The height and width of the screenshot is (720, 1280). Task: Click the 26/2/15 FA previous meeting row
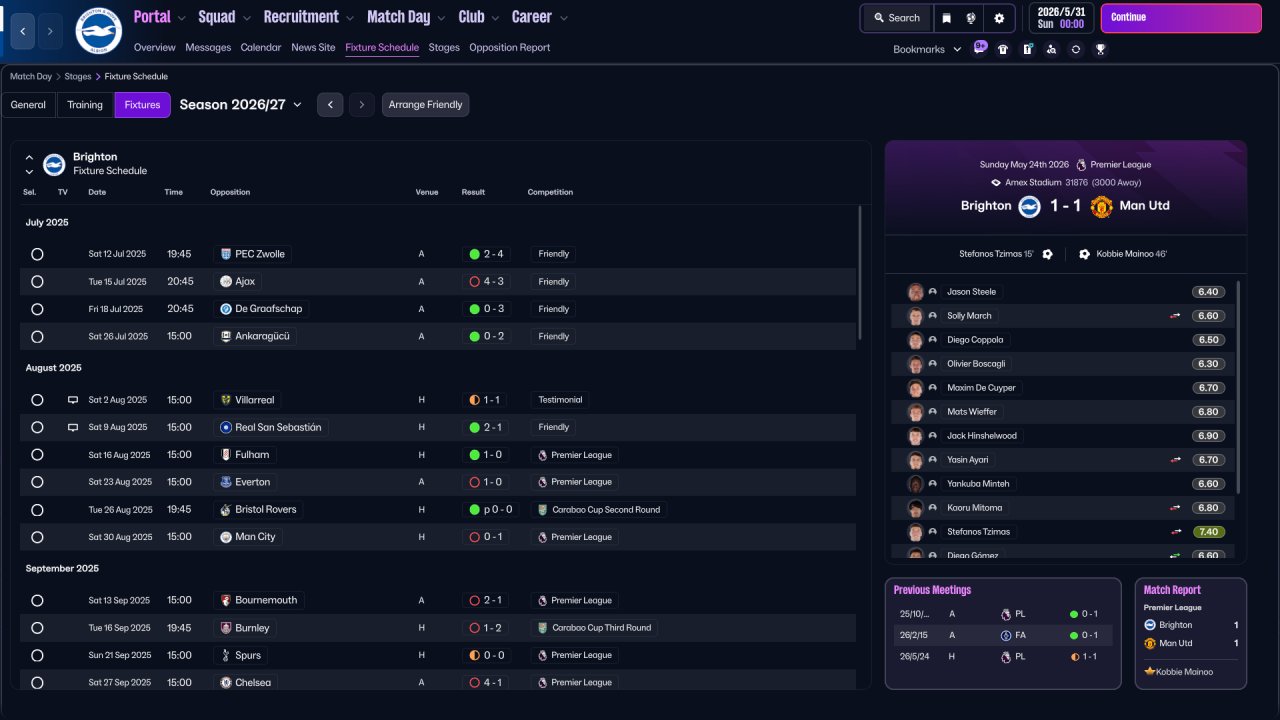point(1003,635)
